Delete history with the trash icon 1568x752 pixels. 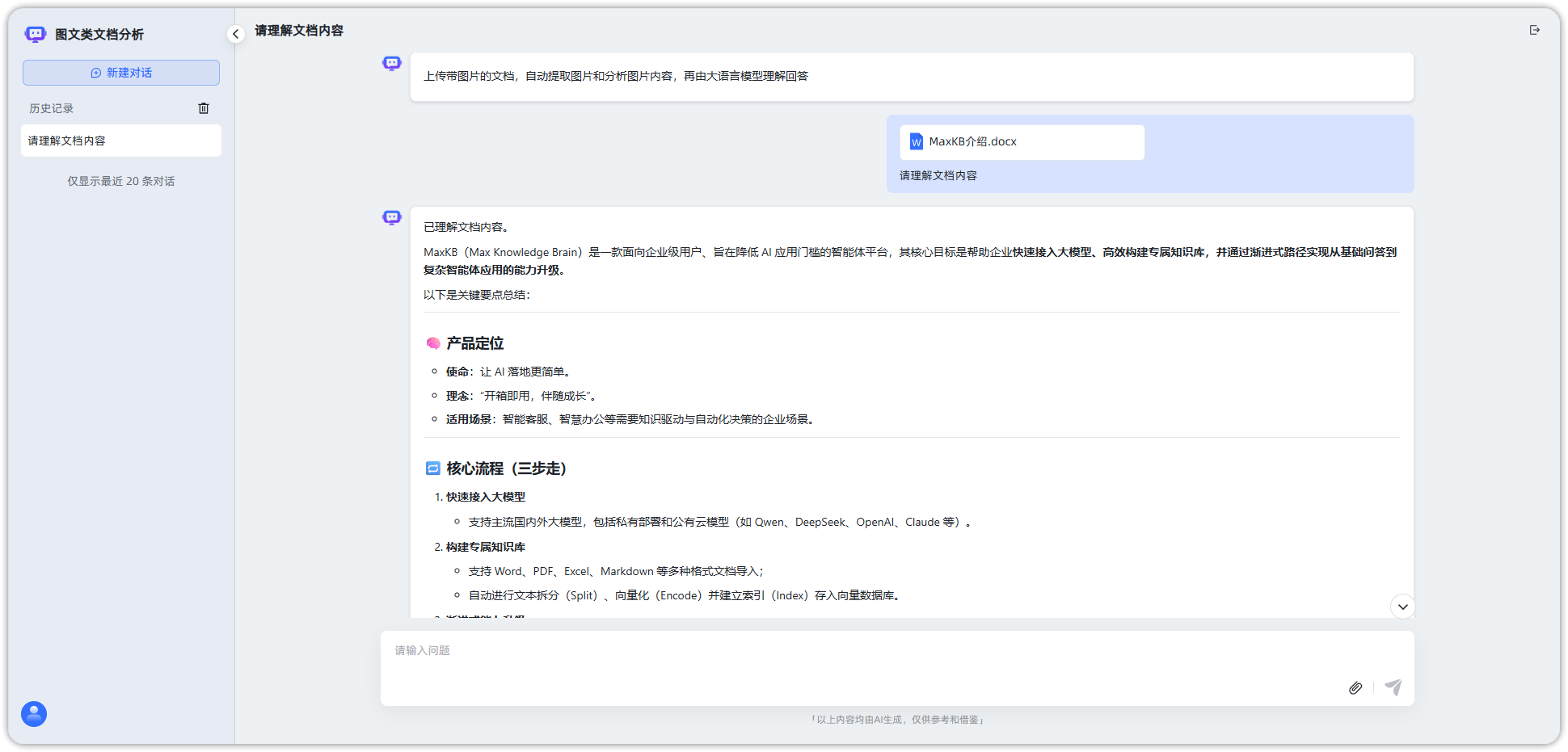[x=204, y=108]
